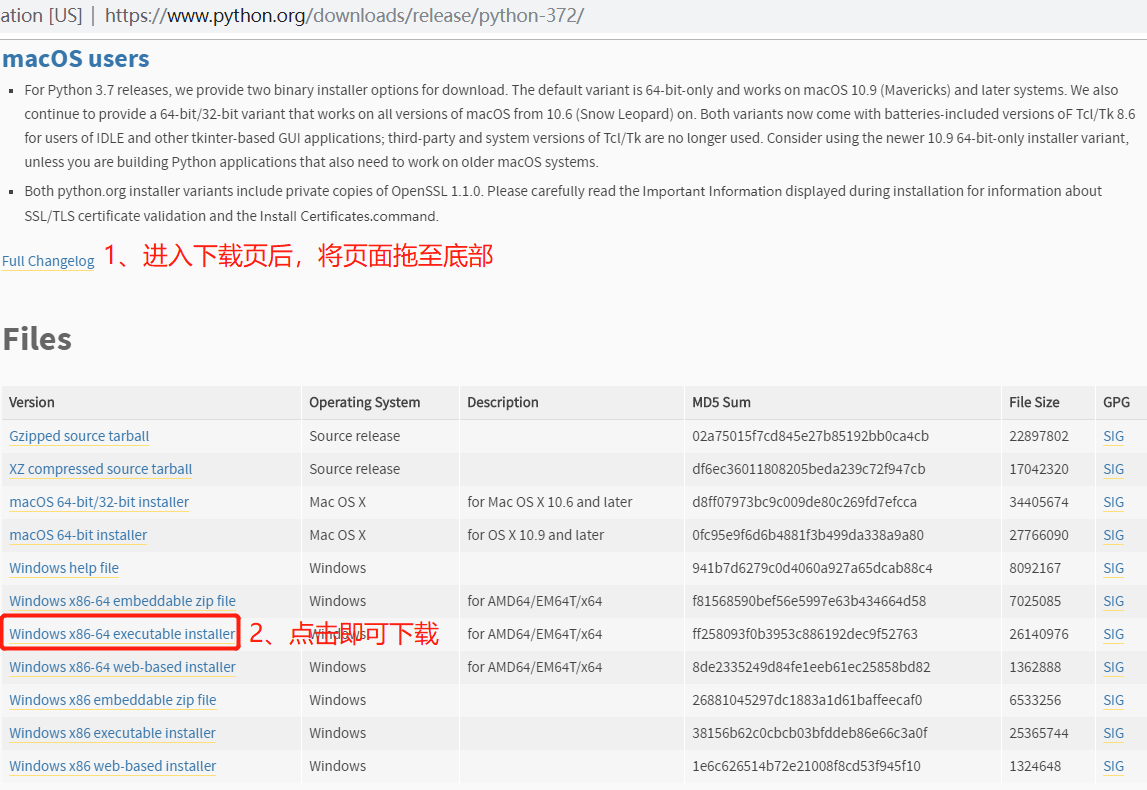Download Windows x86-64 embeddable zip file
Viewport: 1147px width, 790px height.
(122, 601)
